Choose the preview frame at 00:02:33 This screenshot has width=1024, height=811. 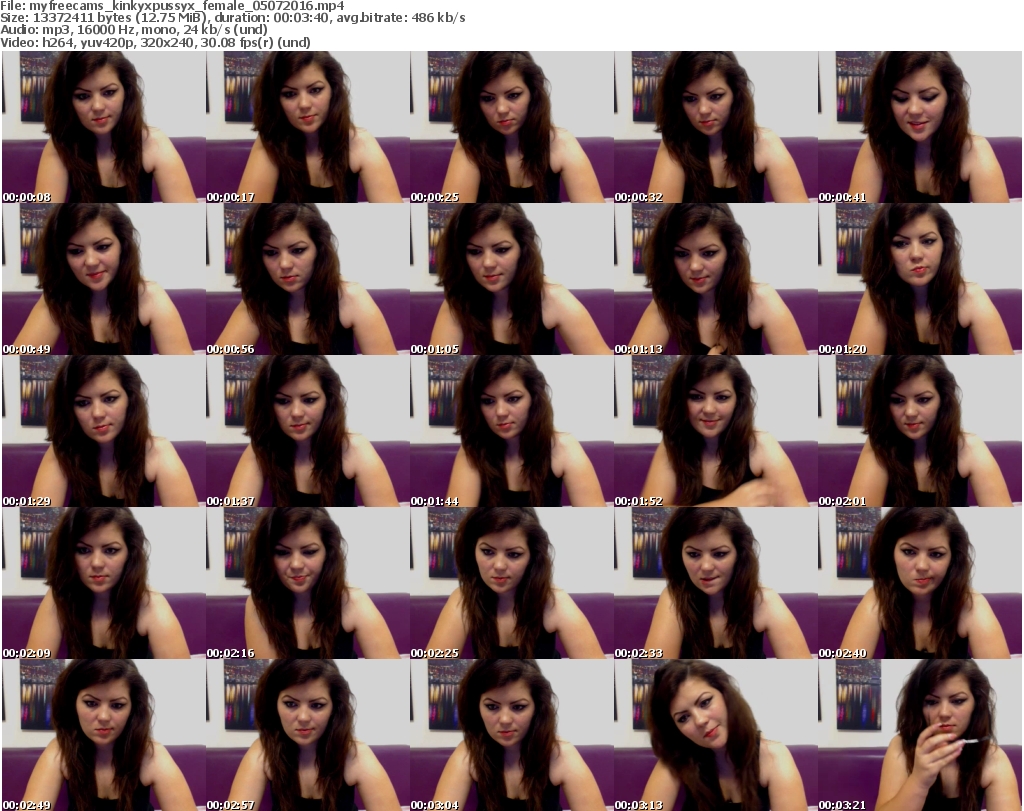716,583
